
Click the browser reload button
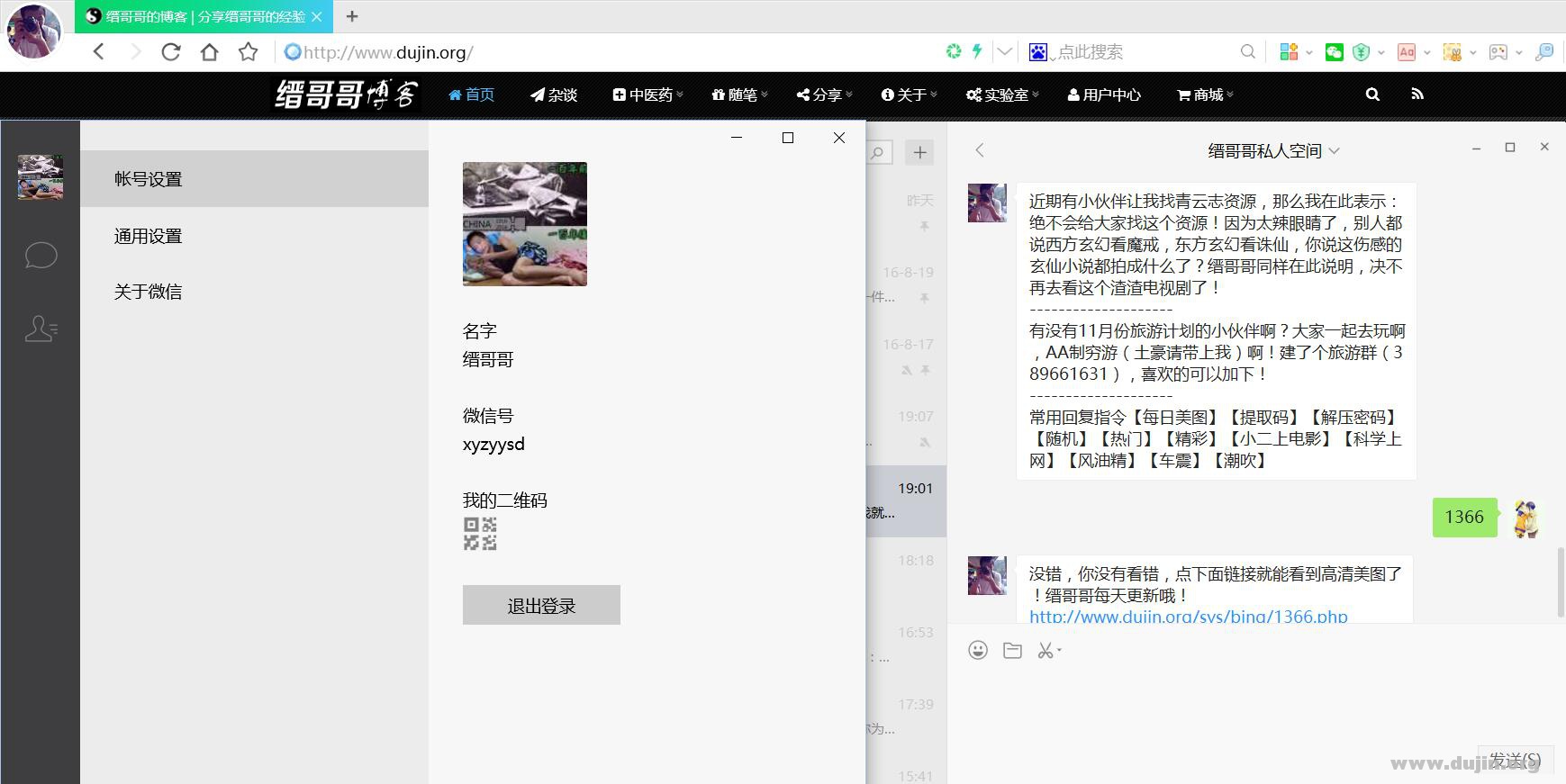tap(170, 51)
